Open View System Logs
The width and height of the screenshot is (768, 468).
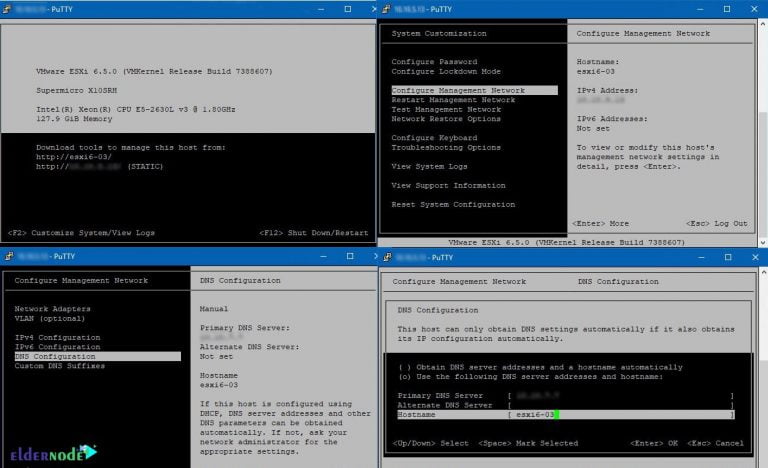429,167
